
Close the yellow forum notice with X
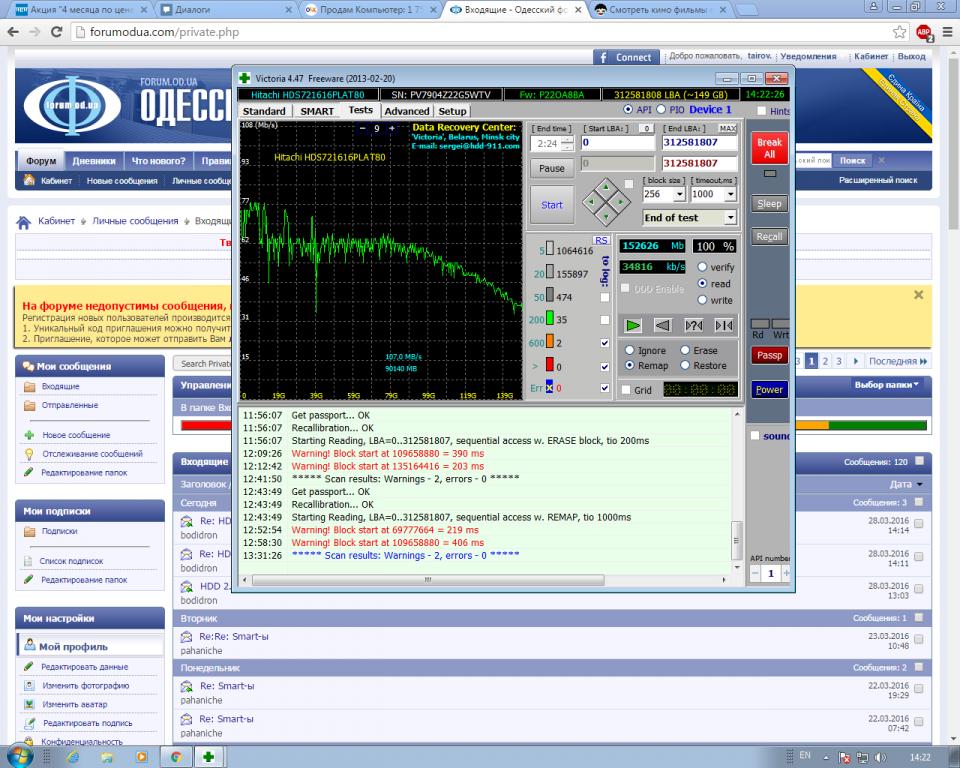pyautogui.click(x=918, y=295)
